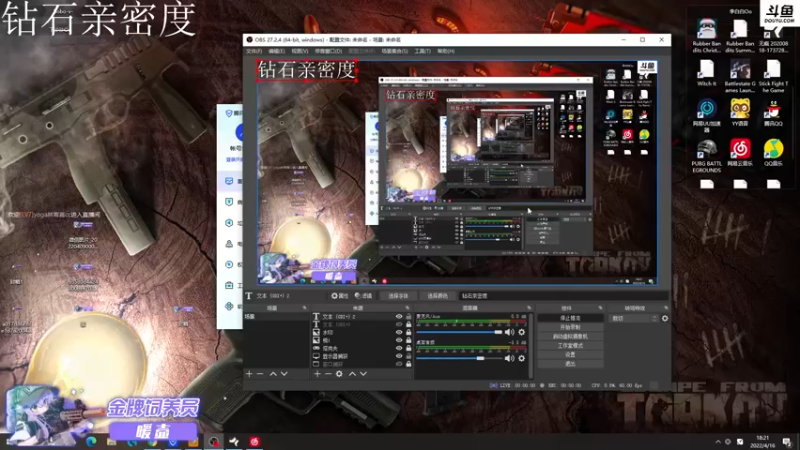This screenshot has height=450, width=800.
Task: Remove selected scene with minus icon
Action: pos(260,374)
